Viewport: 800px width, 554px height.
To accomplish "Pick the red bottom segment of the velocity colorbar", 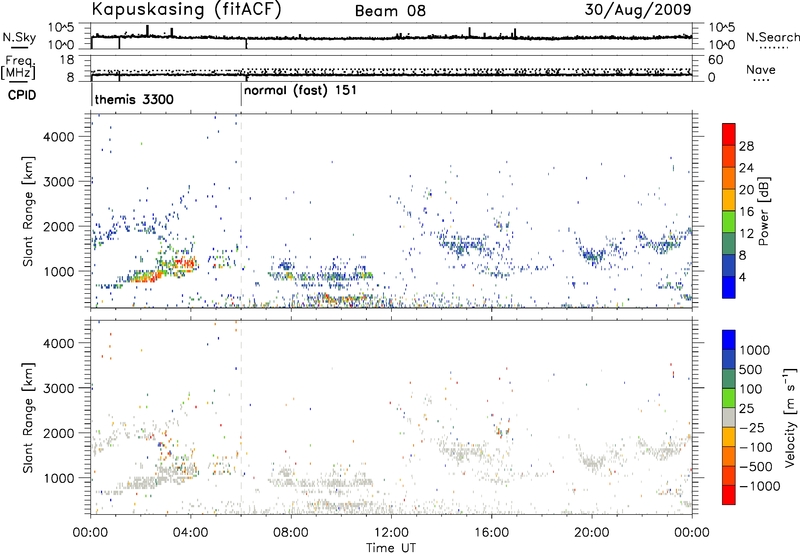I will pos(729,495).
